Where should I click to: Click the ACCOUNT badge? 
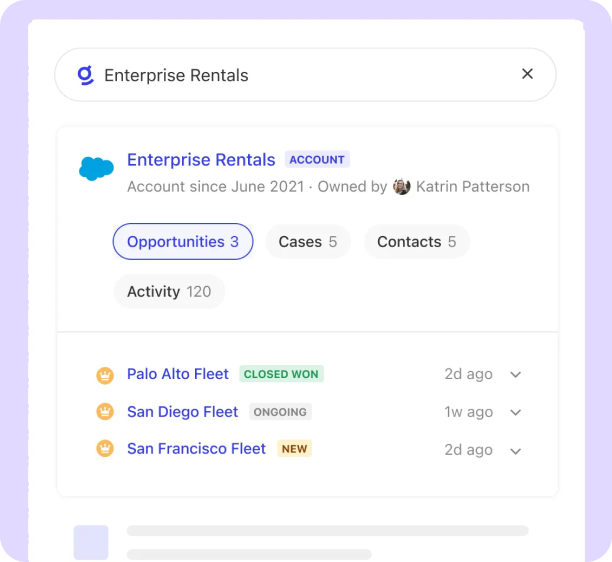317,159
